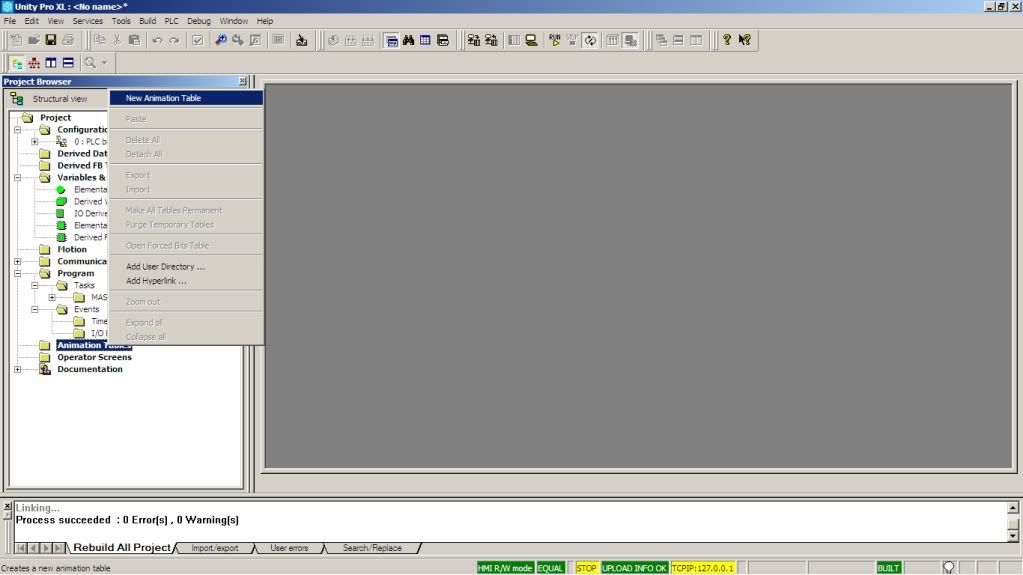Click the yellow question mark Help icon
The image size is (1023, 575).
pyautogui.click(x=727, y=40)
